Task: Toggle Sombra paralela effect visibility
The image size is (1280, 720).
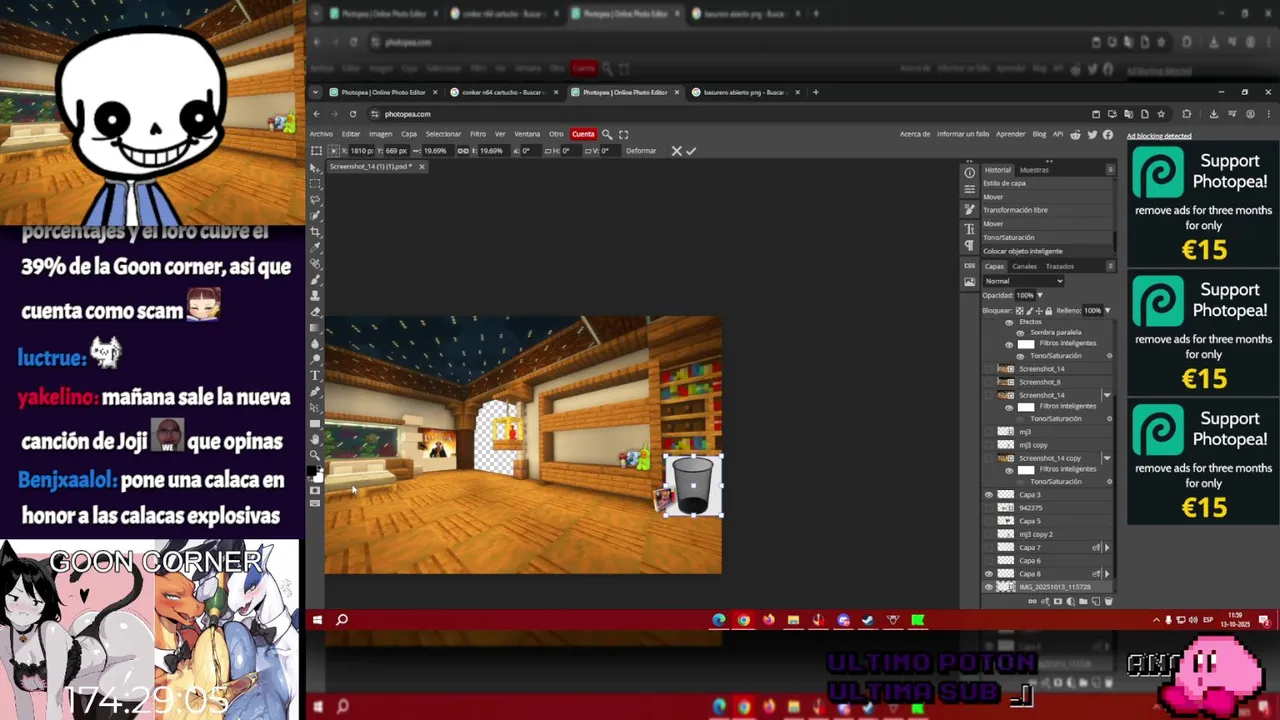Action: click(1021, 332)
